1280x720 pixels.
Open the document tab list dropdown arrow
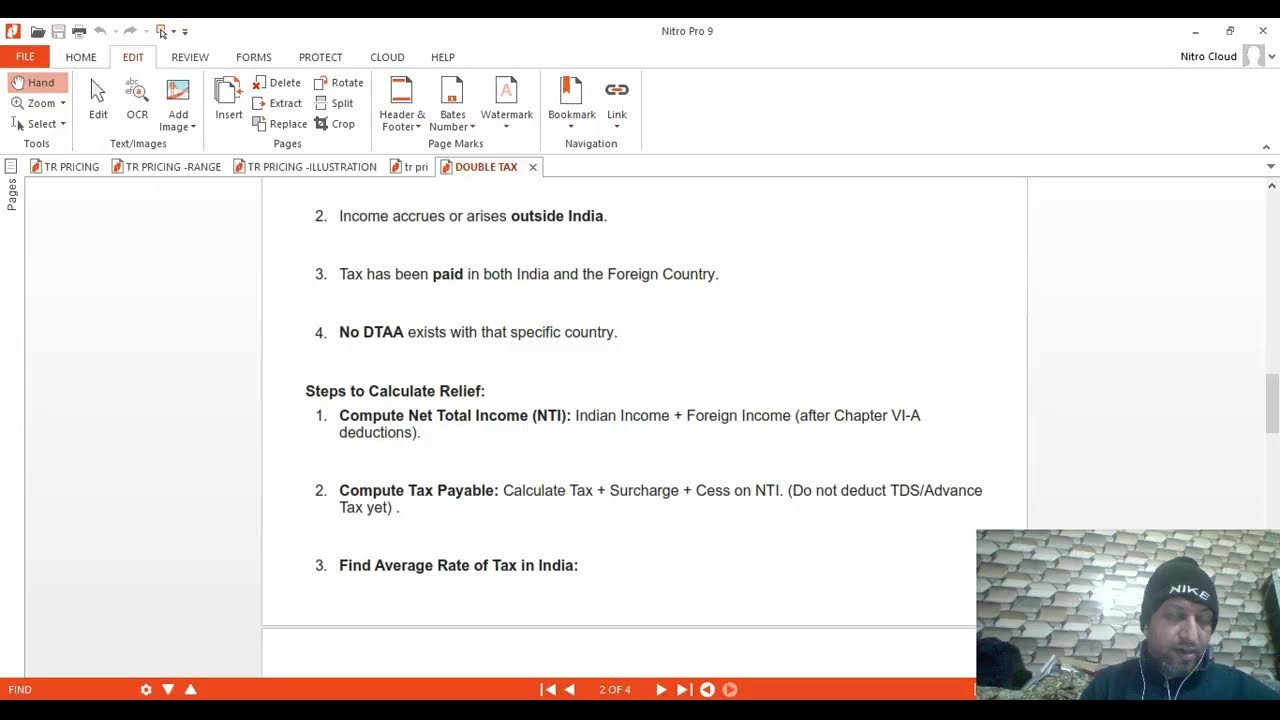click(x=1271, y=166)
